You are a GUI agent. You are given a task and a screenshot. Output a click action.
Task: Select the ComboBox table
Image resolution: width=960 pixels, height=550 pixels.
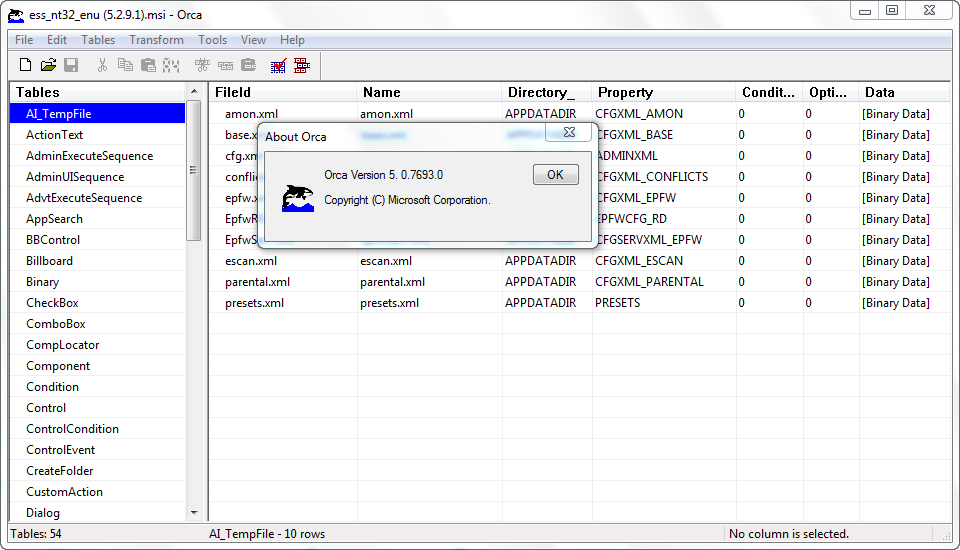(x=97, y=324)
